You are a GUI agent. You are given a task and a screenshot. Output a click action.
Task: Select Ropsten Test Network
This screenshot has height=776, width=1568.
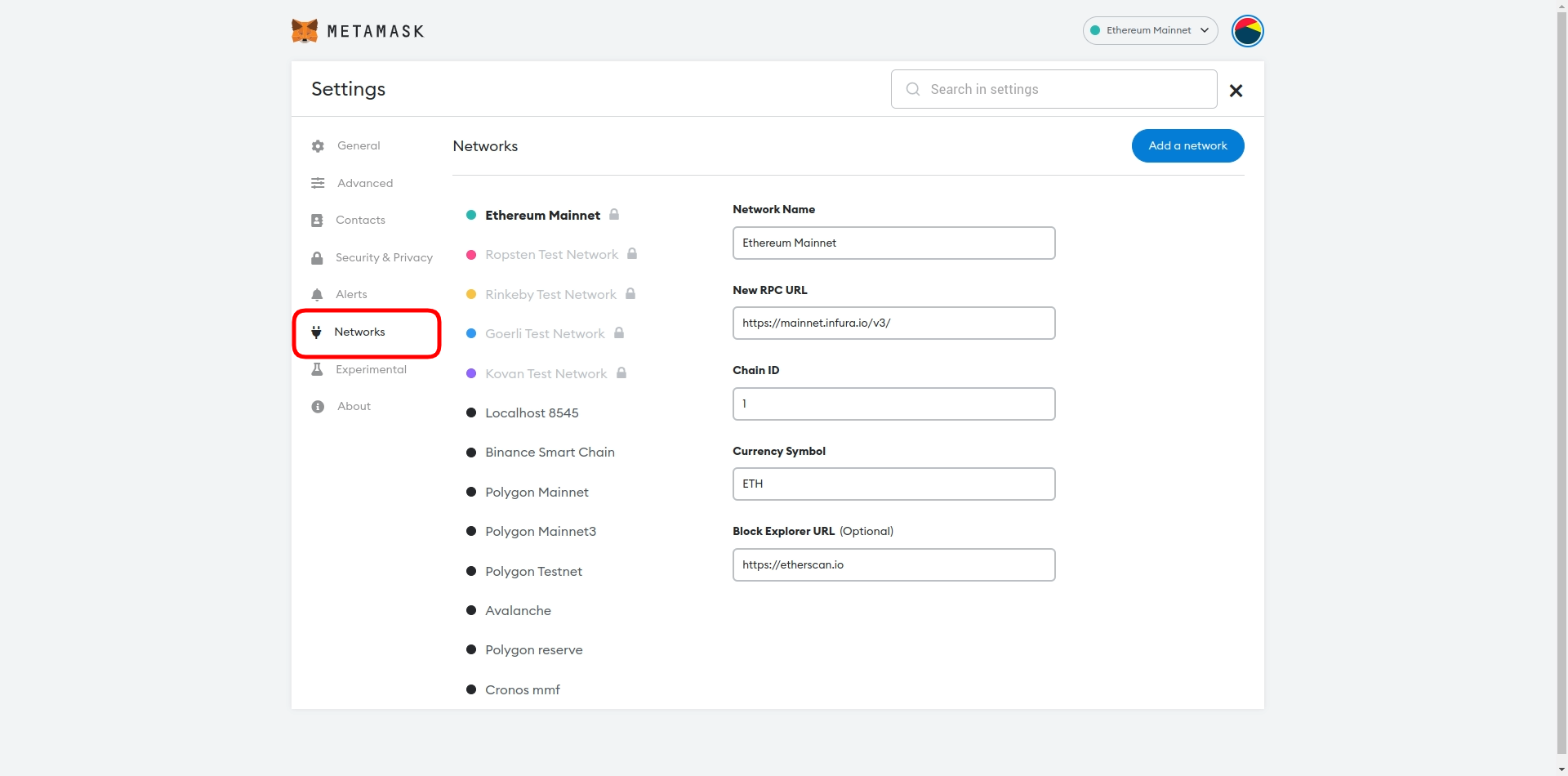click(551, 255)
